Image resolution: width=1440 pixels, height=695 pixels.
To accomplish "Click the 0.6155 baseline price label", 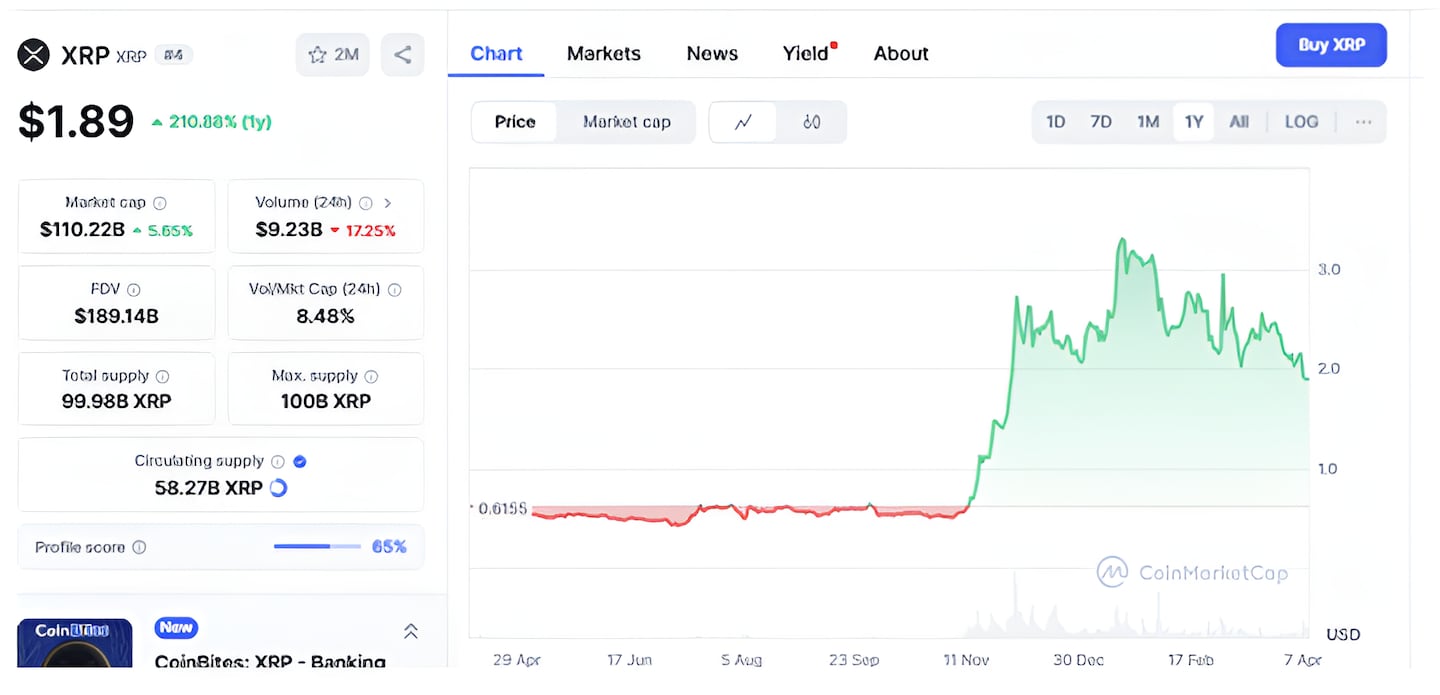I will 502,508.
